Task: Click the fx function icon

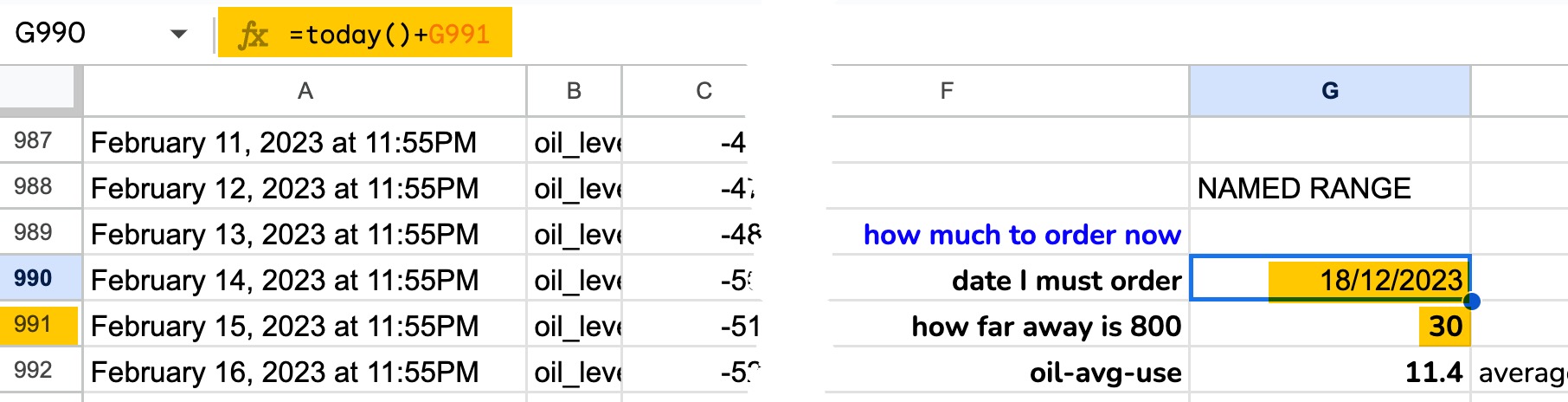Action: 253,35
